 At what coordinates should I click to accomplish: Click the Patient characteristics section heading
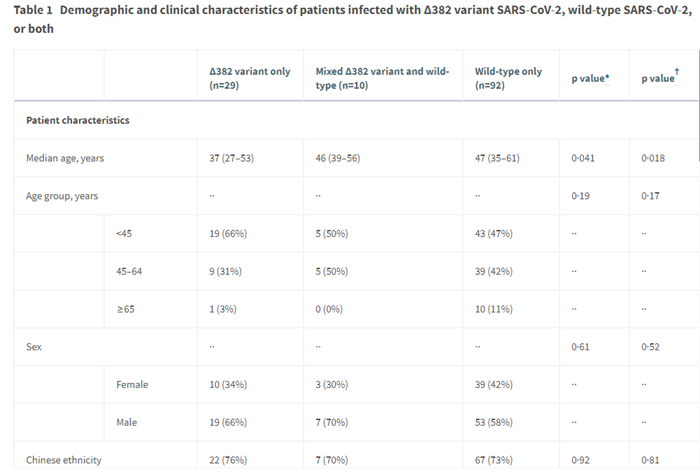coord(78,120)
